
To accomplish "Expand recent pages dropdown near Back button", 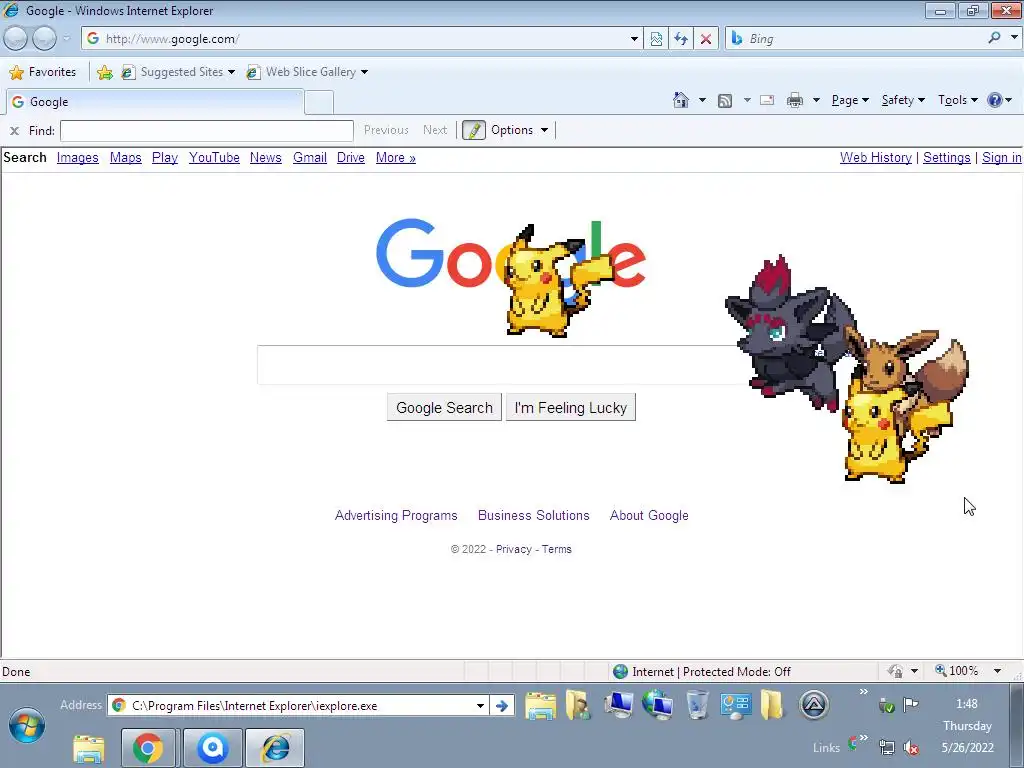I will pyautogui.click(x=66, y=39).
